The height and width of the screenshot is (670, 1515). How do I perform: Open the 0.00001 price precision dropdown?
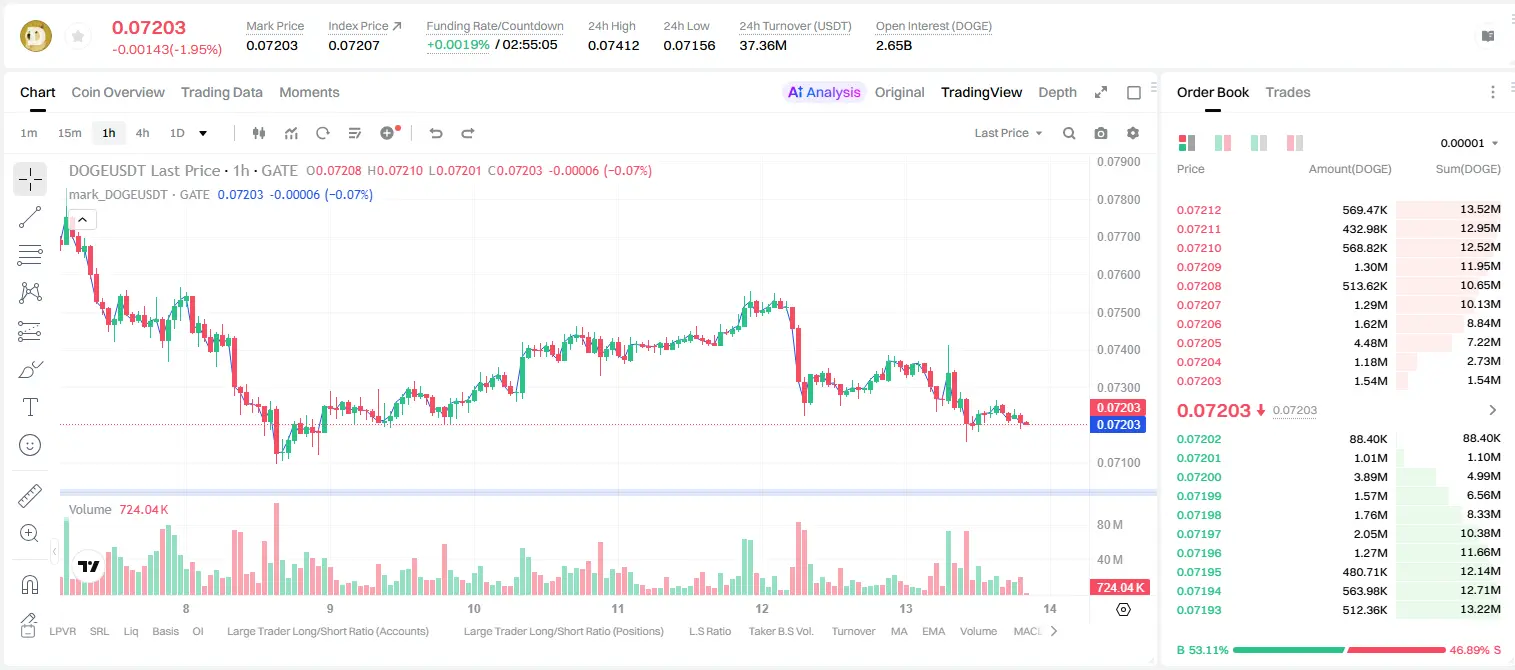tap(1469, 143)
